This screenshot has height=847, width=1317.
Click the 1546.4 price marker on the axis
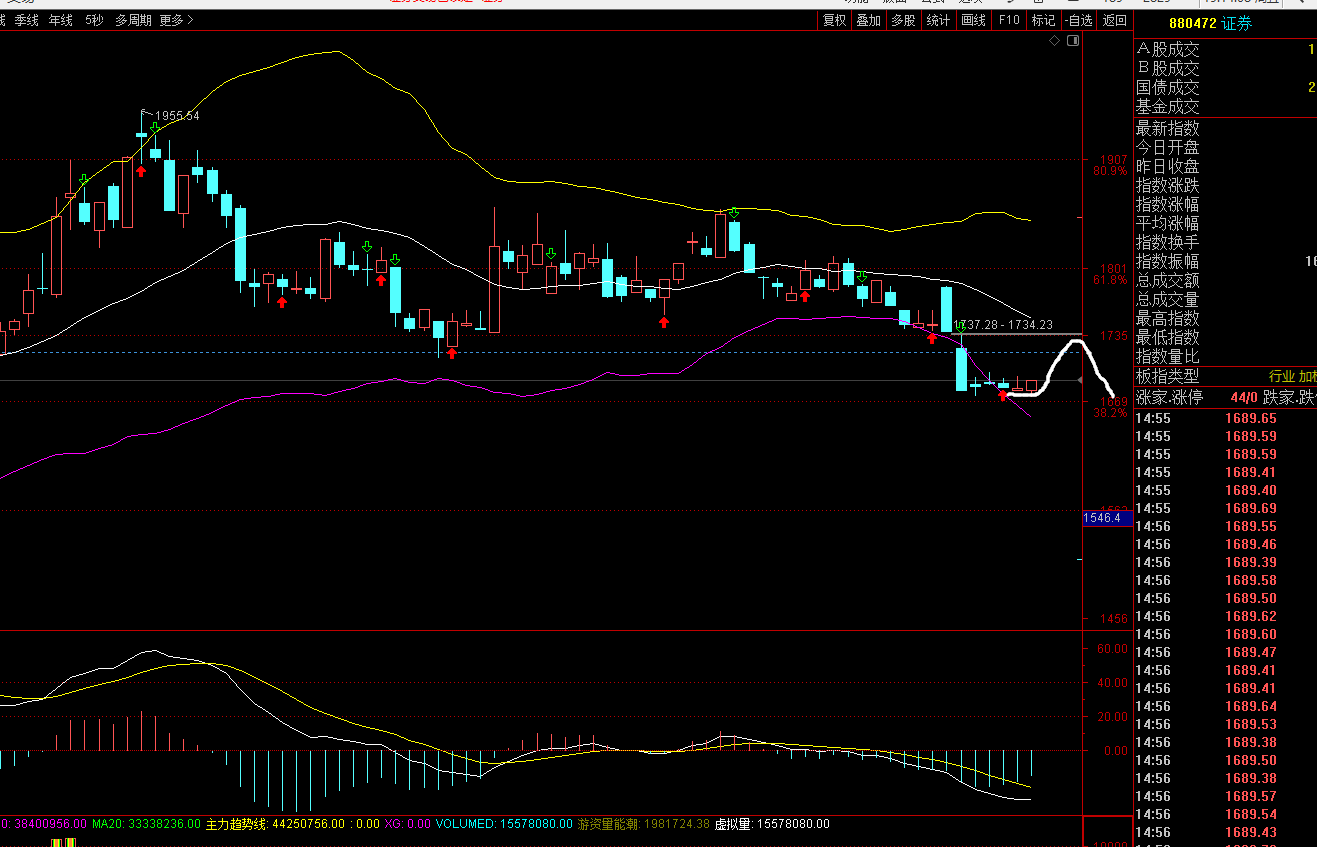[1107, 518]
